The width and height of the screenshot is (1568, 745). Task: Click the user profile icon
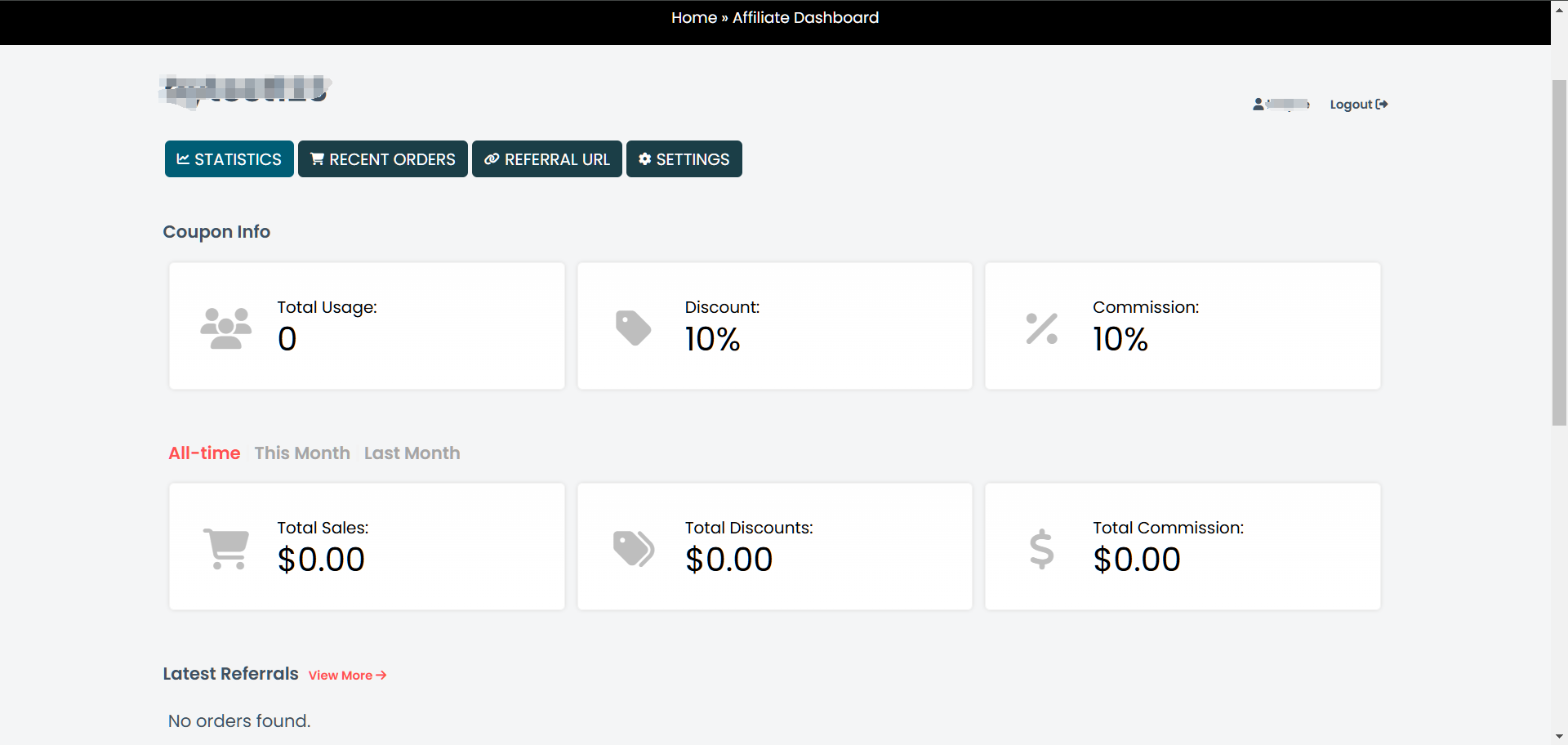1258,105
